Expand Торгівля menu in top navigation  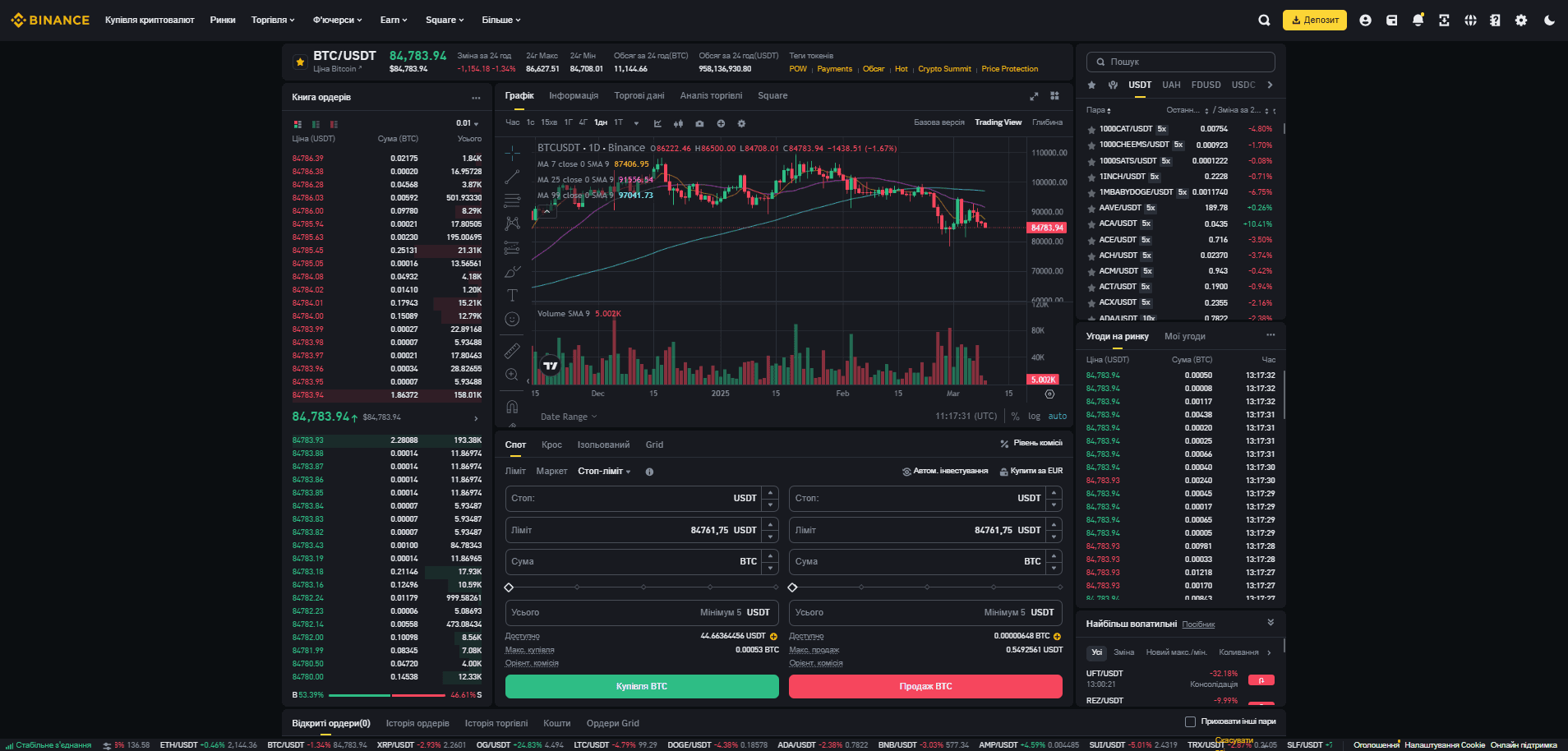(273, 20)
